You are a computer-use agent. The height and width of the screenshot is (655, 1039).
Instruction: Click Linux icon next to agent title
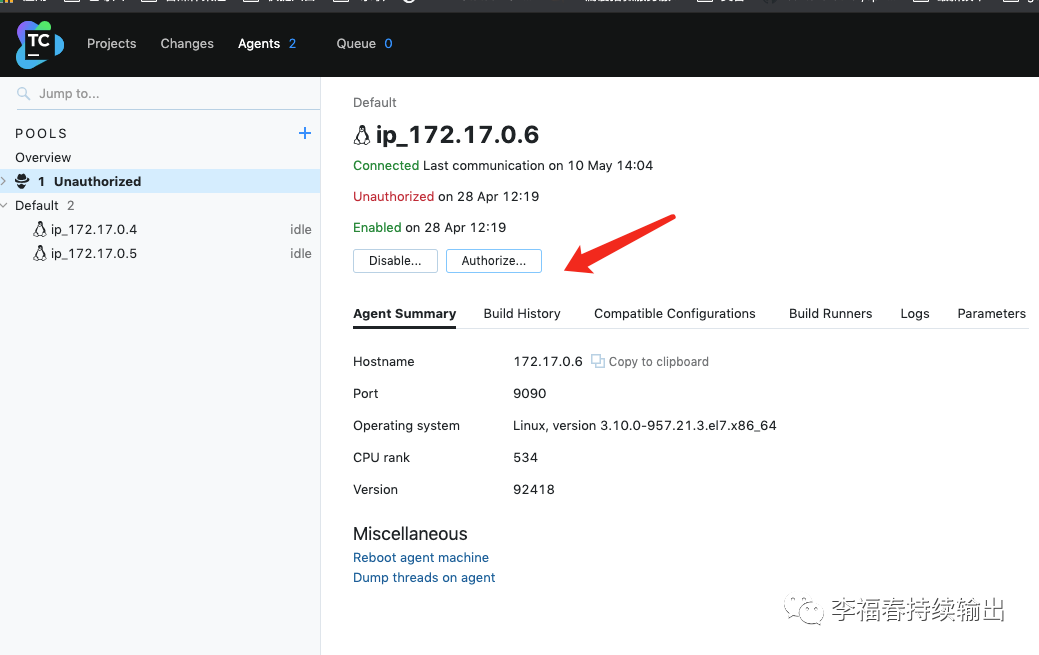(x=362, y=135)
